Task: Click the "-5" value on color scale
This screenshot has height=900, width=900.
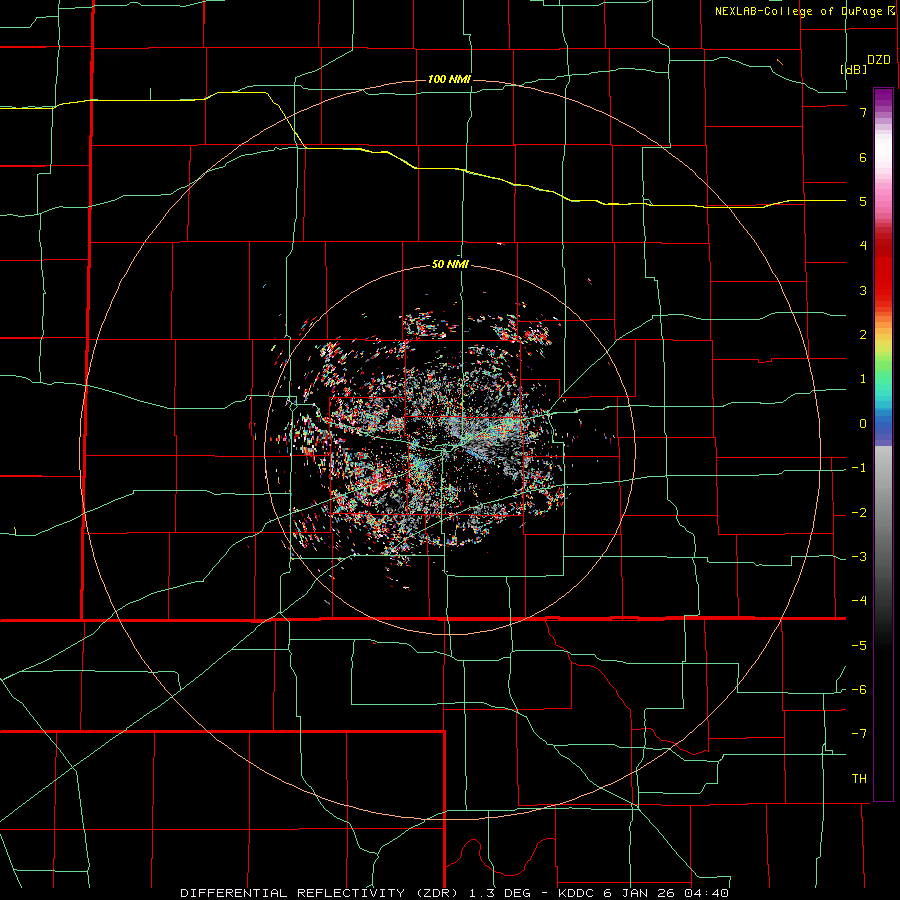Action: [x=859, y=646]
